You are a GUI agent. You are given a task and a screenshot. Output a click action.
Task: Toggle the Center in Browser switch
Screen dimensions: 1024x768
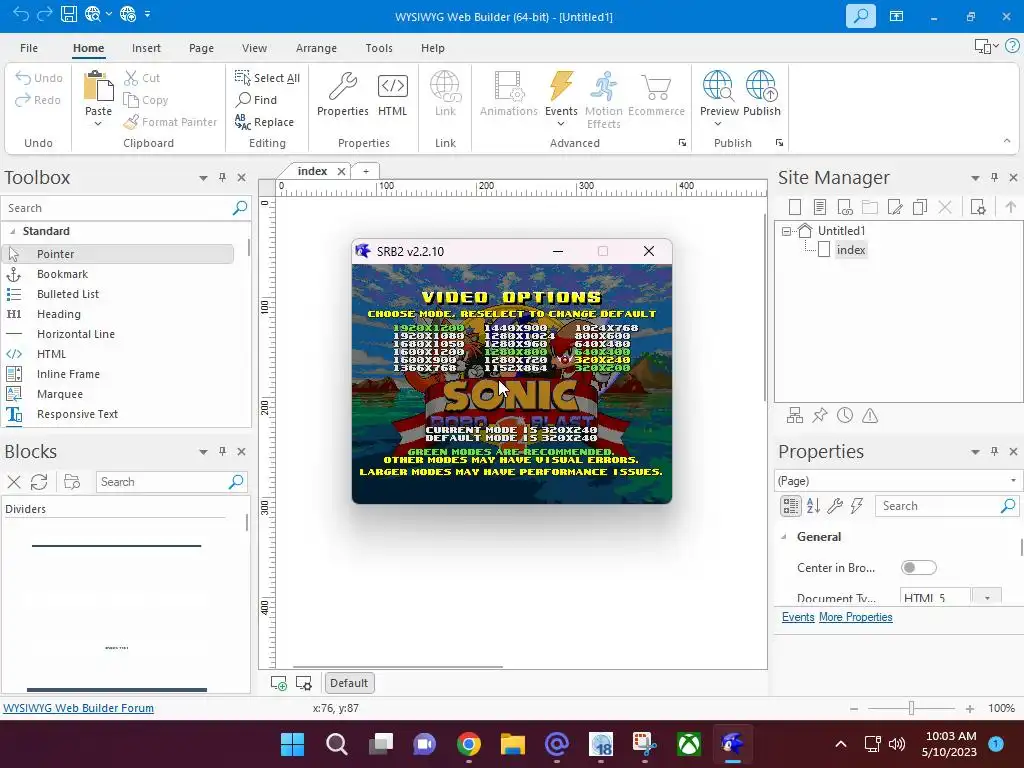point(918,568)
